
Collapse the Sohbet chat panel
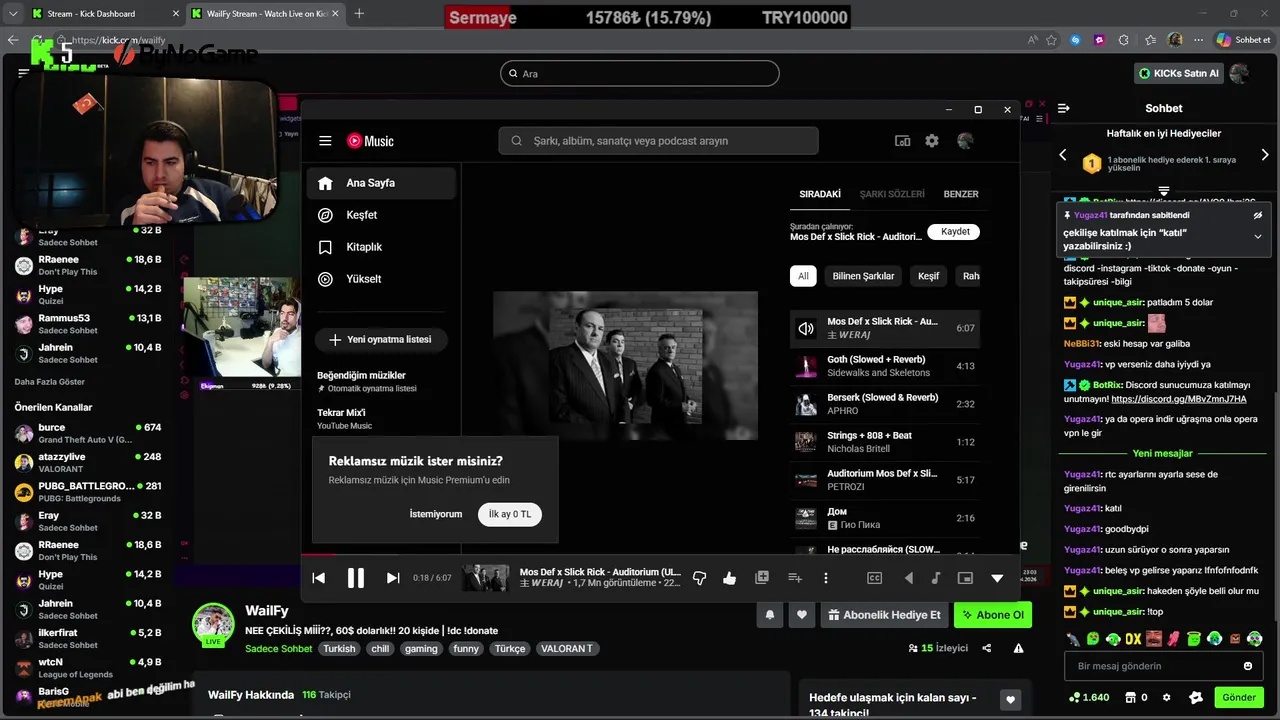[x=1064, y=108]
